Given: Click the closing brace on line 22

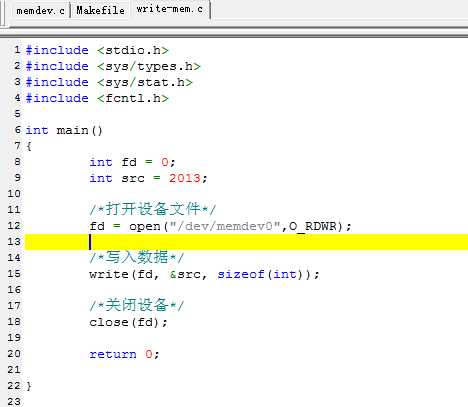Looking at the screenshot, I should tap(29, 386).
